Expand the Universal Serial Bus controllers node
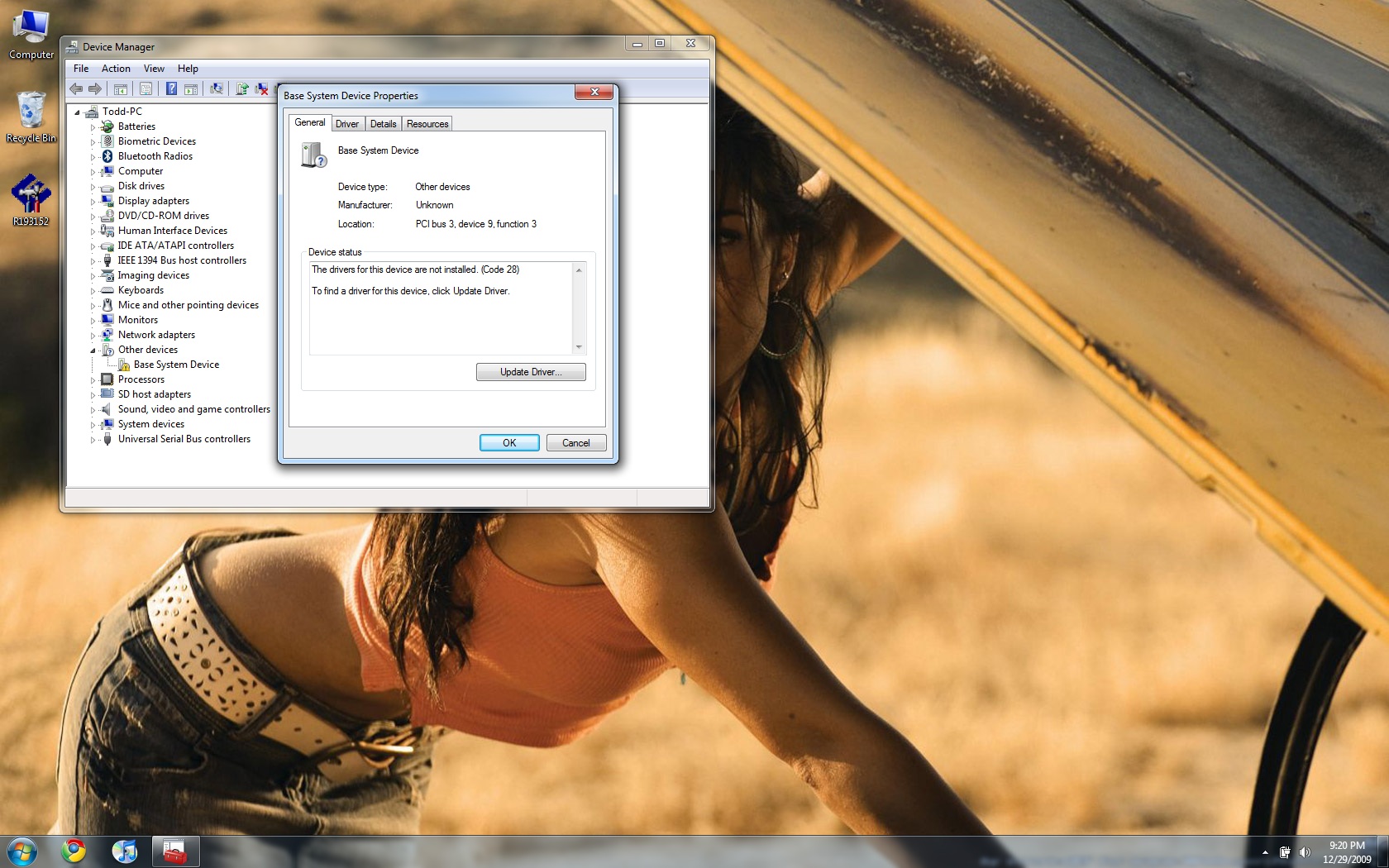 [x=93, y=440]
